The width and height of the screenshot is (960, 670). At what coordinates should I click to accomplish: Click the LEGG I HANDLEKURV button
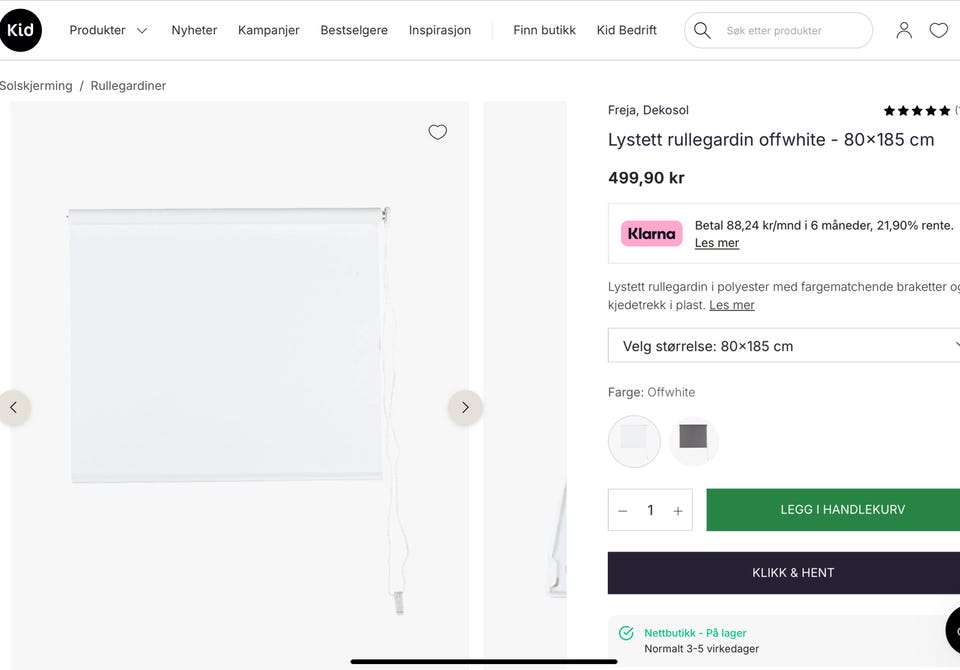point(833,510)
